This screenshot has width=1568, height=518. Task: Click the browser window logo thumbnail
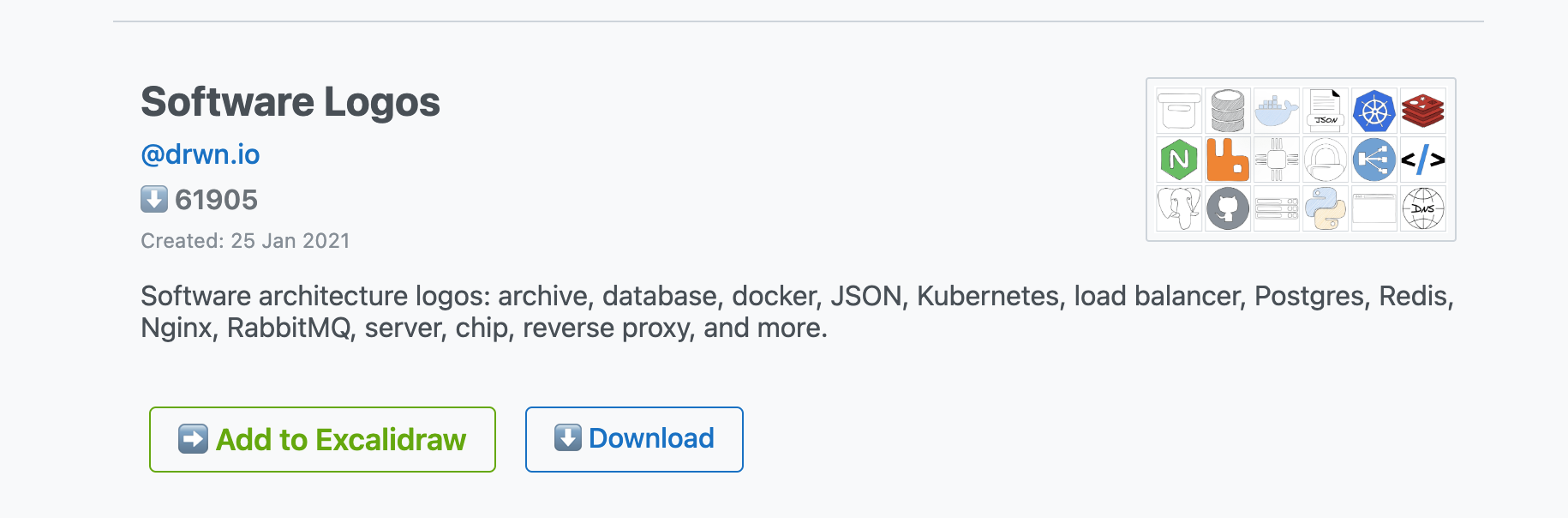1374,208
